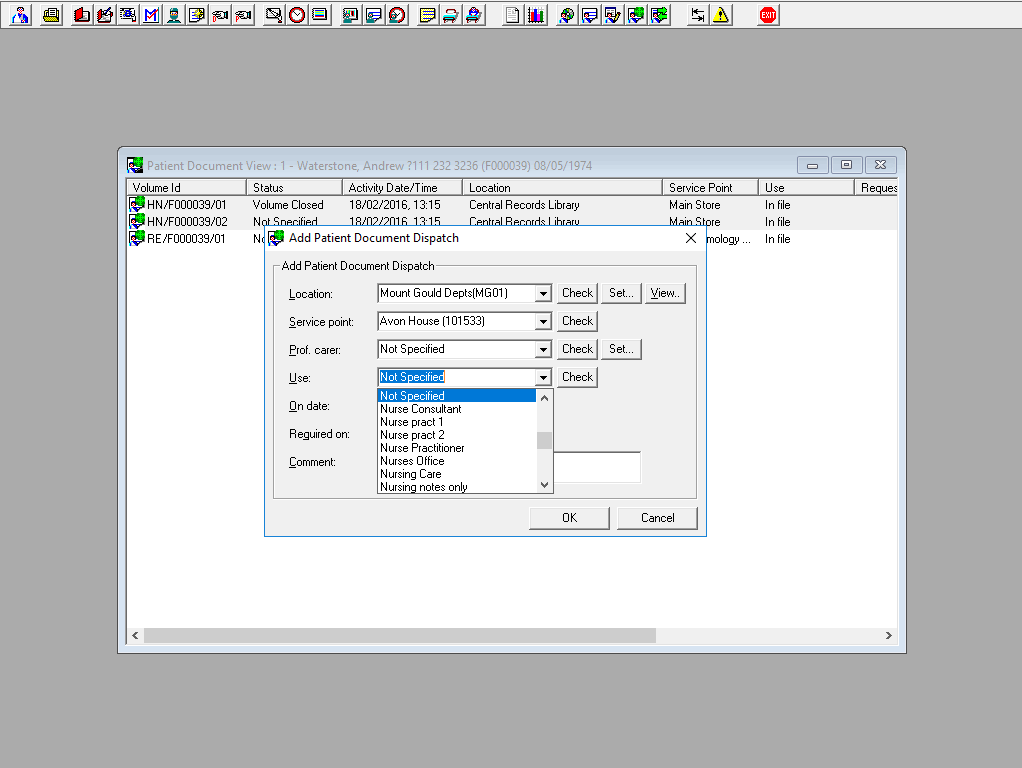Select volume row HN/F000039/01

[512, 205]
